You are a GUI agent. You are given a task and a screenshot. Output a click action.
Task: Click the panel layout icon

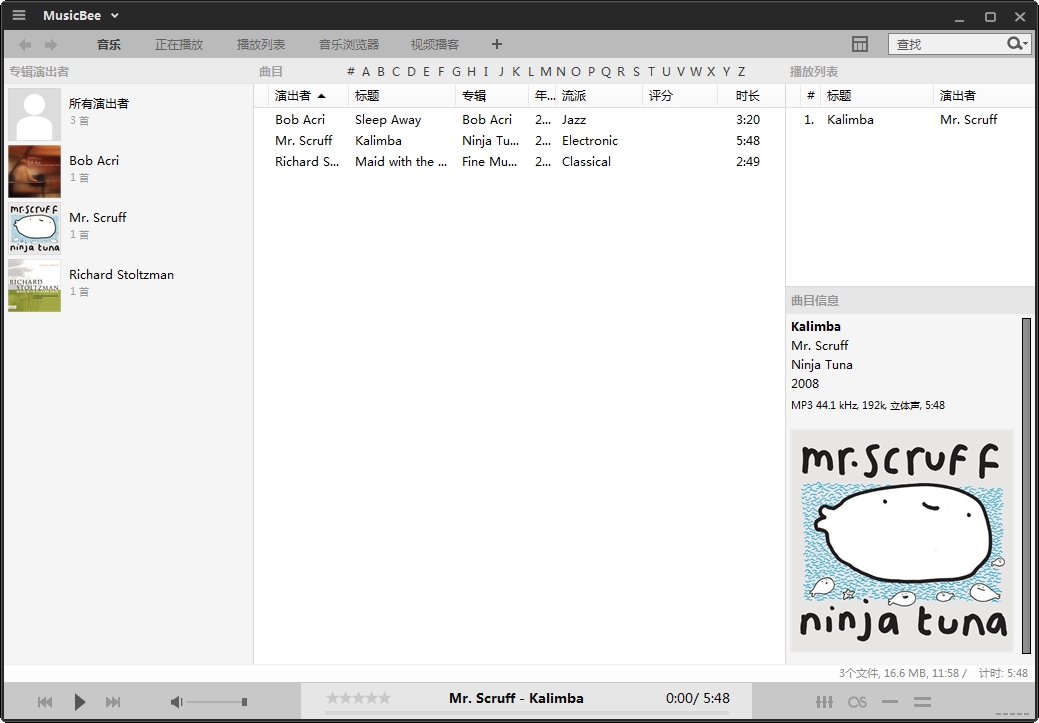click(860, 44)
